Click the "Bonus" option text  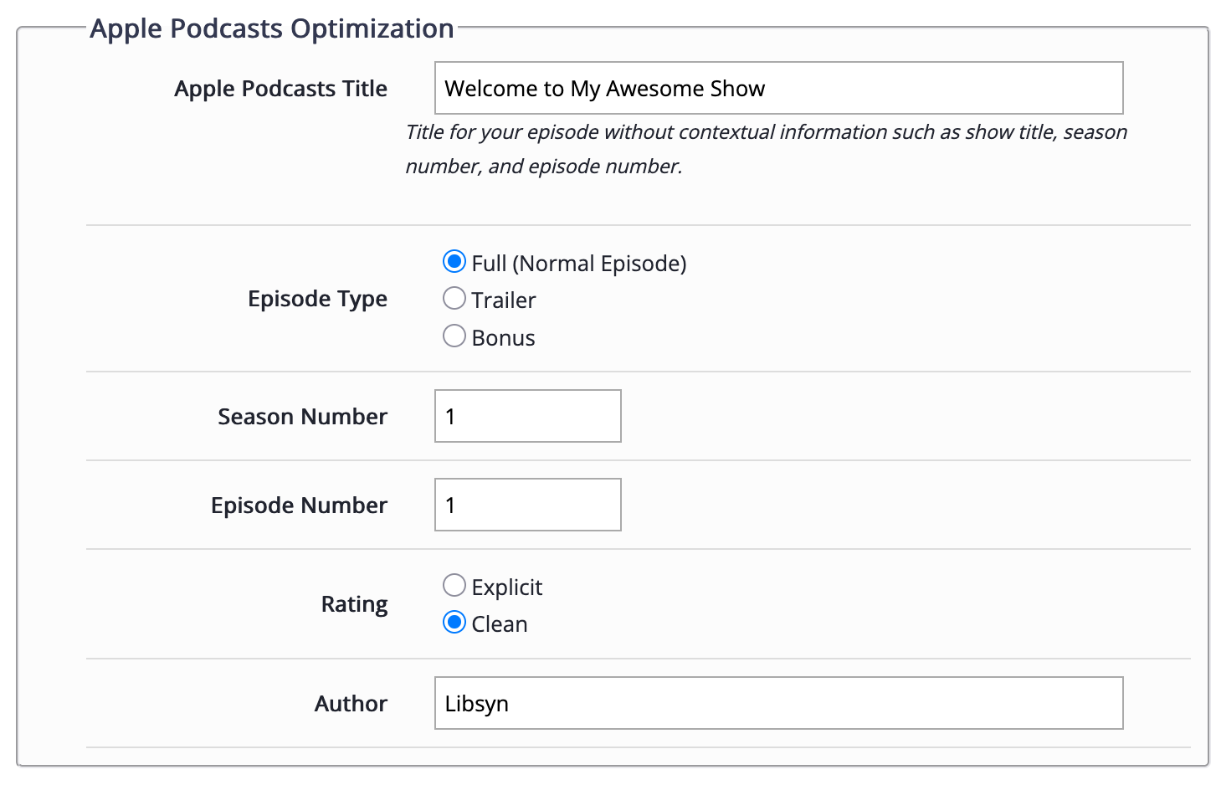pos(503,338)
